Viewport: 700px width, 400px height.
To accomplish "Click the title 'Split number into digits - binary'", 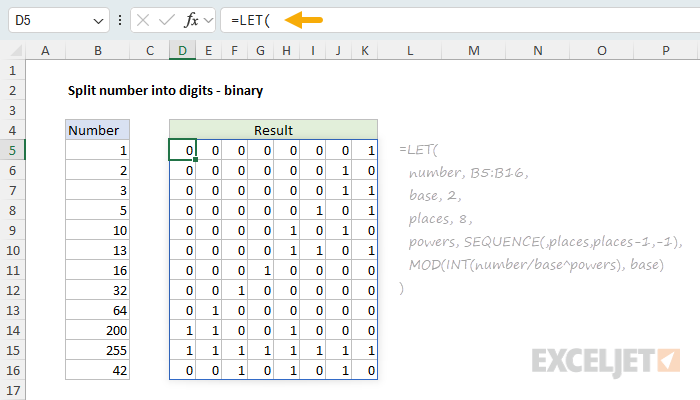I will click(165, 91).
